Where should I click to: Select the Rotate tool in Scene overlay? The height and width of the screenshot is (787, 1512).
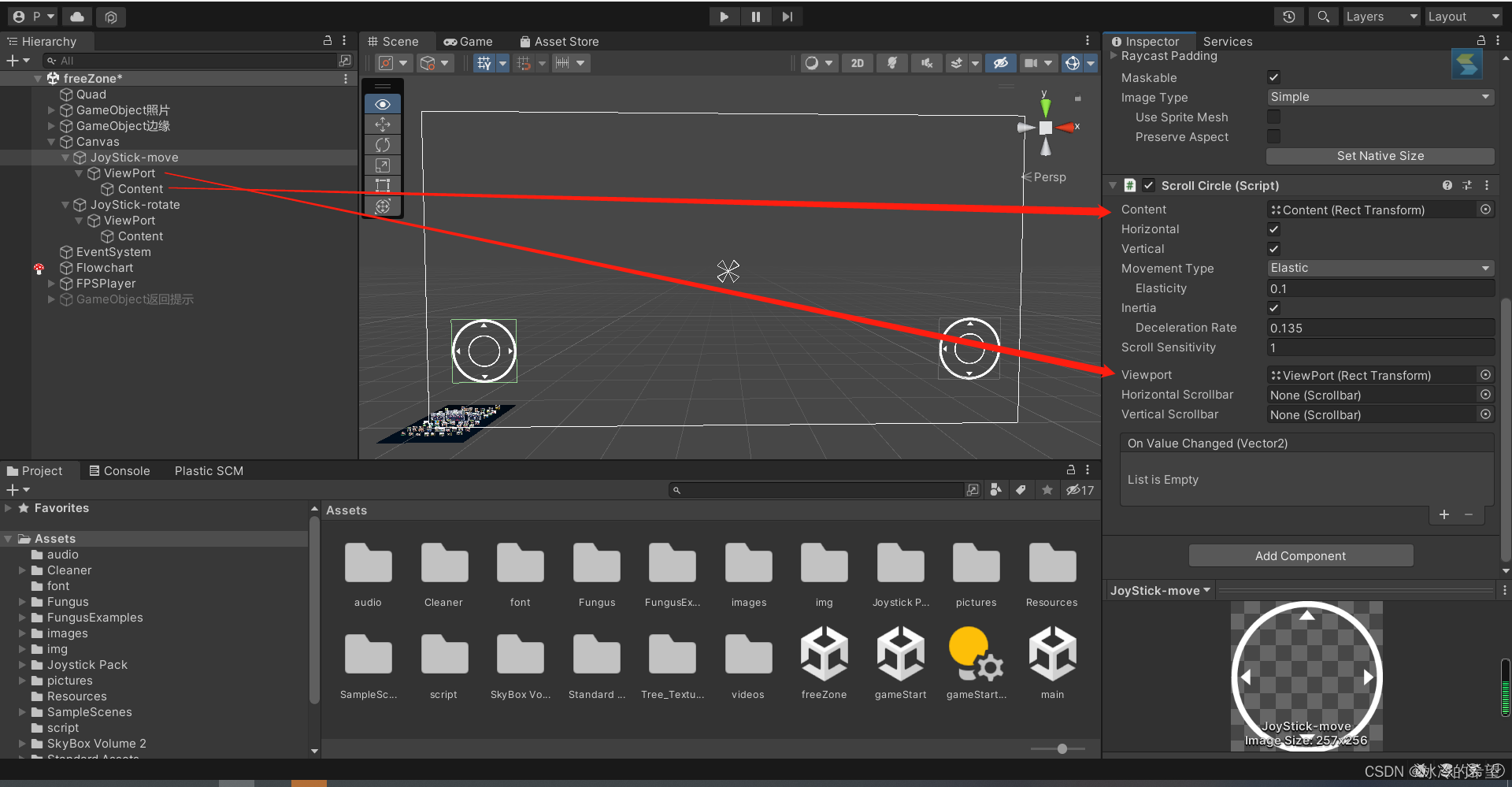[383, 145]
